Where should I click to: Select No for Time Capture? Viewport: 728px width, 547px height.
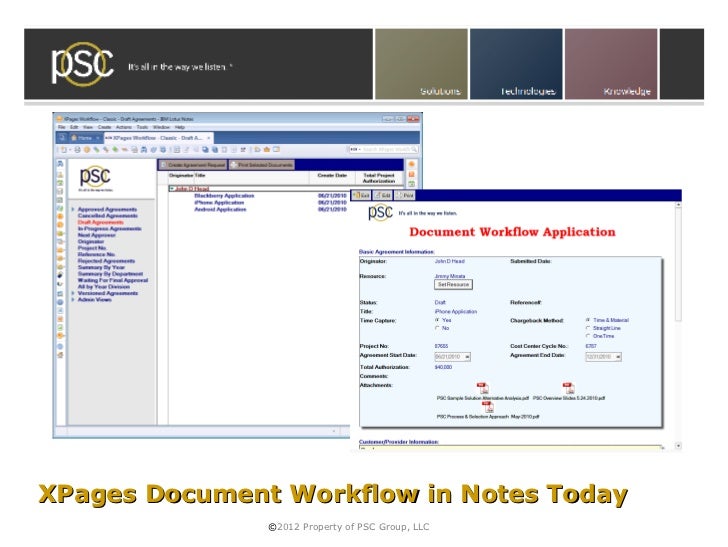tap(437, 328)
